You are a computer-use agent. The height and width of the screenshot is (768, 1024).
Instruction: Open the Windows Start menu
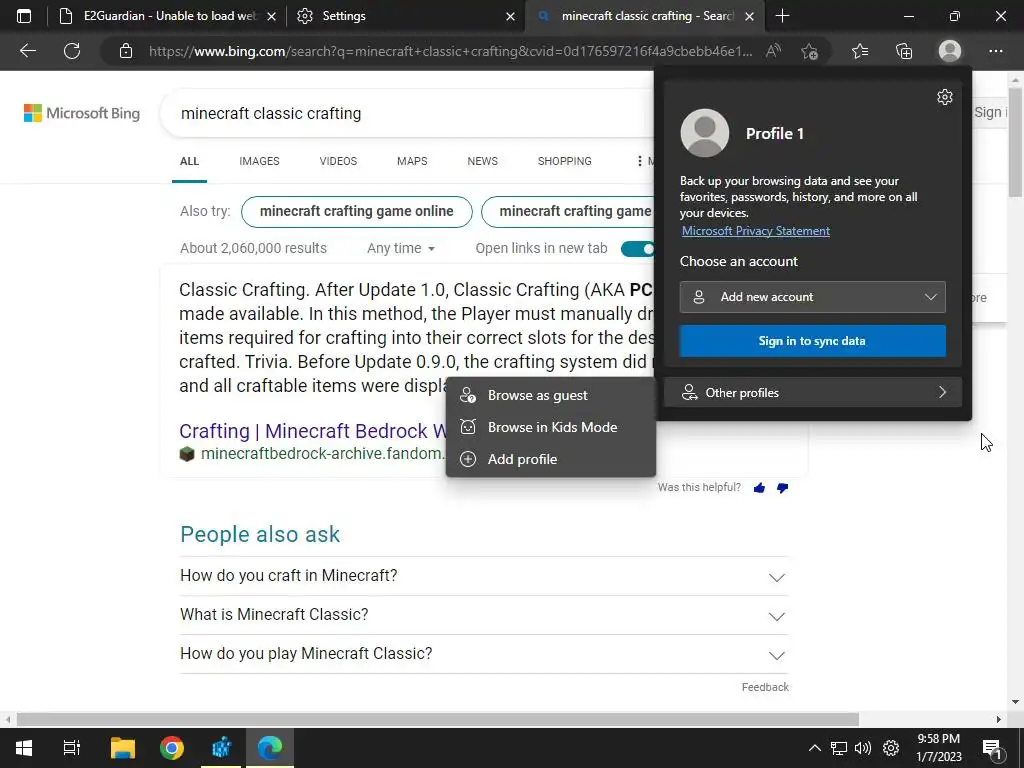click(24, 748)
